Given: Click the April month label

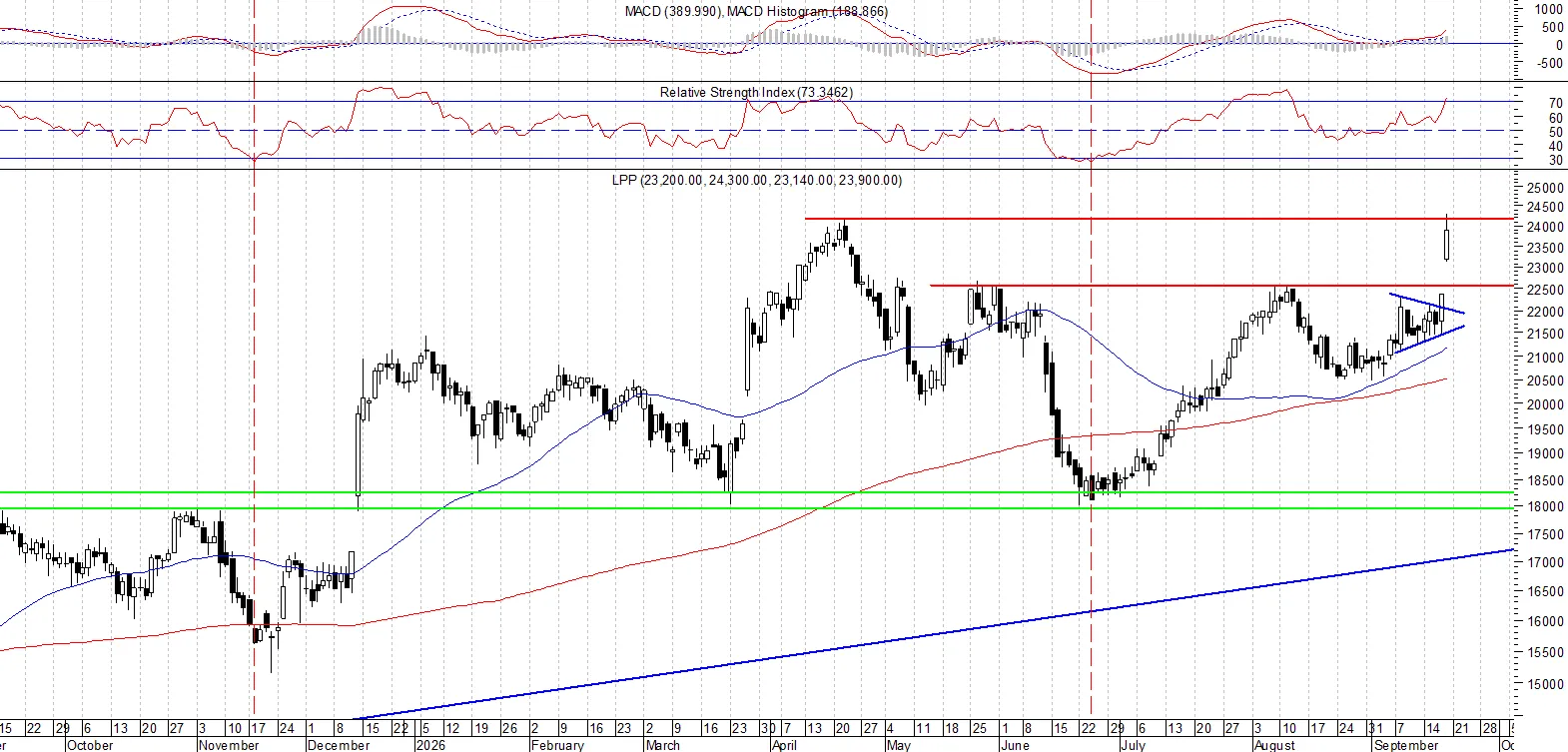Looking at the screenshot, I should pyautogui.click(x=785, y=745).
